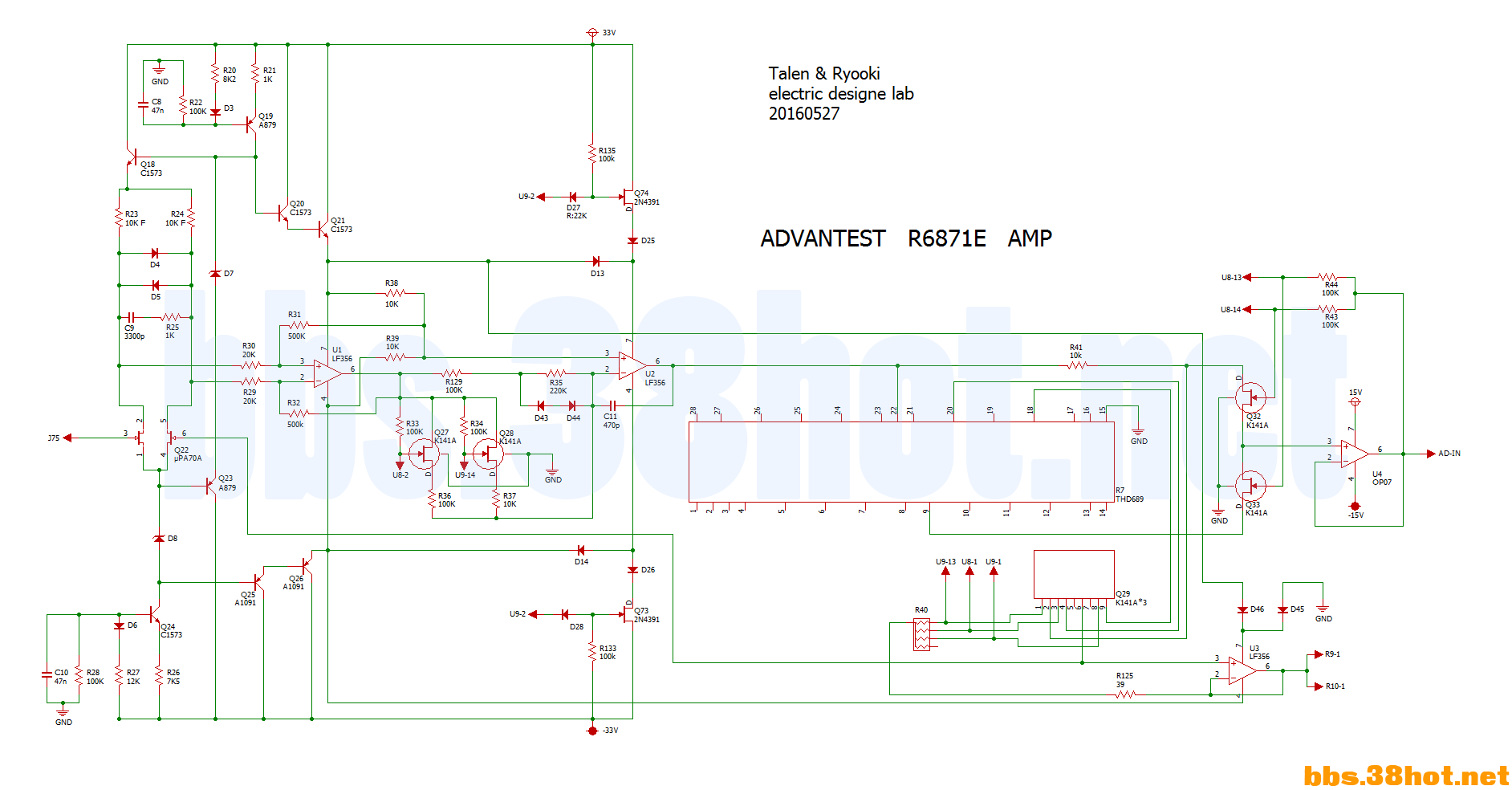Select the electric designe lab text line
This screenshot has width=1512, height=790.
pyautogui.click(x=841, y=94)
